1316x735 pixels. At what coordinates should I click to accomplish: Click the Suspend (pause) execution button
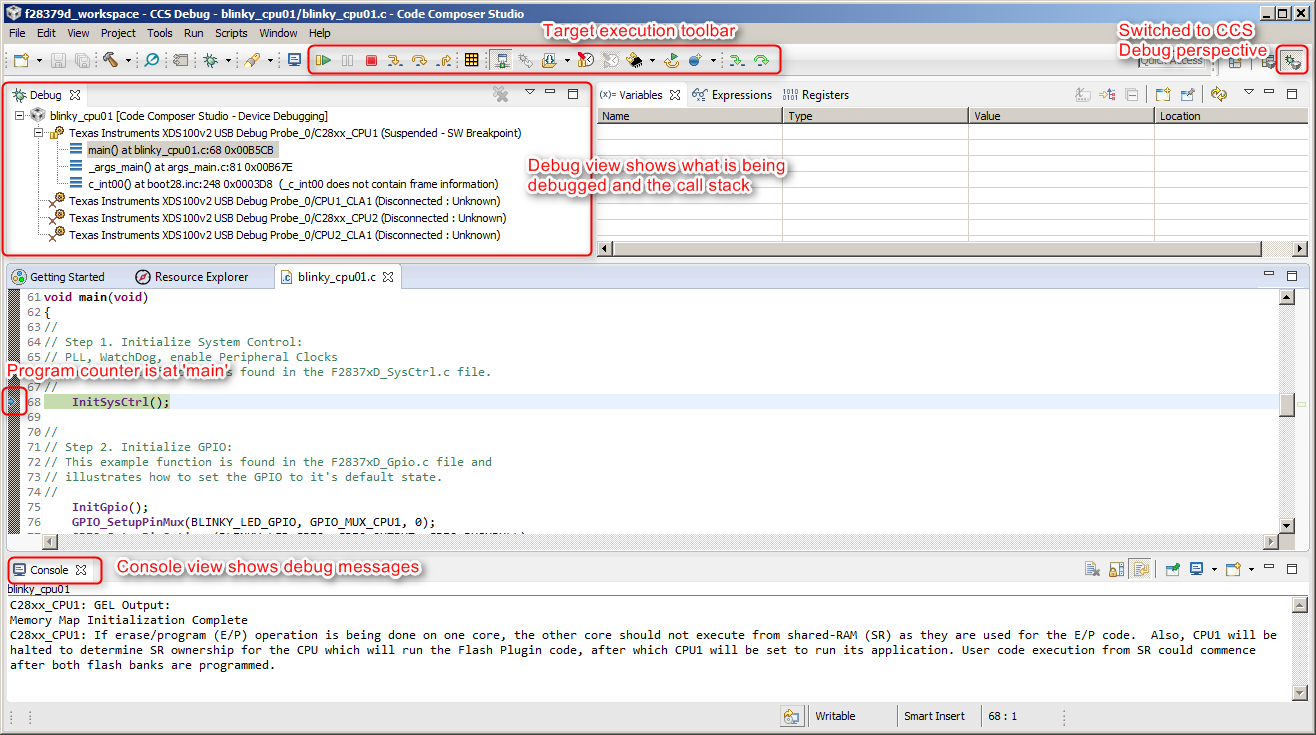click(347, 60)
